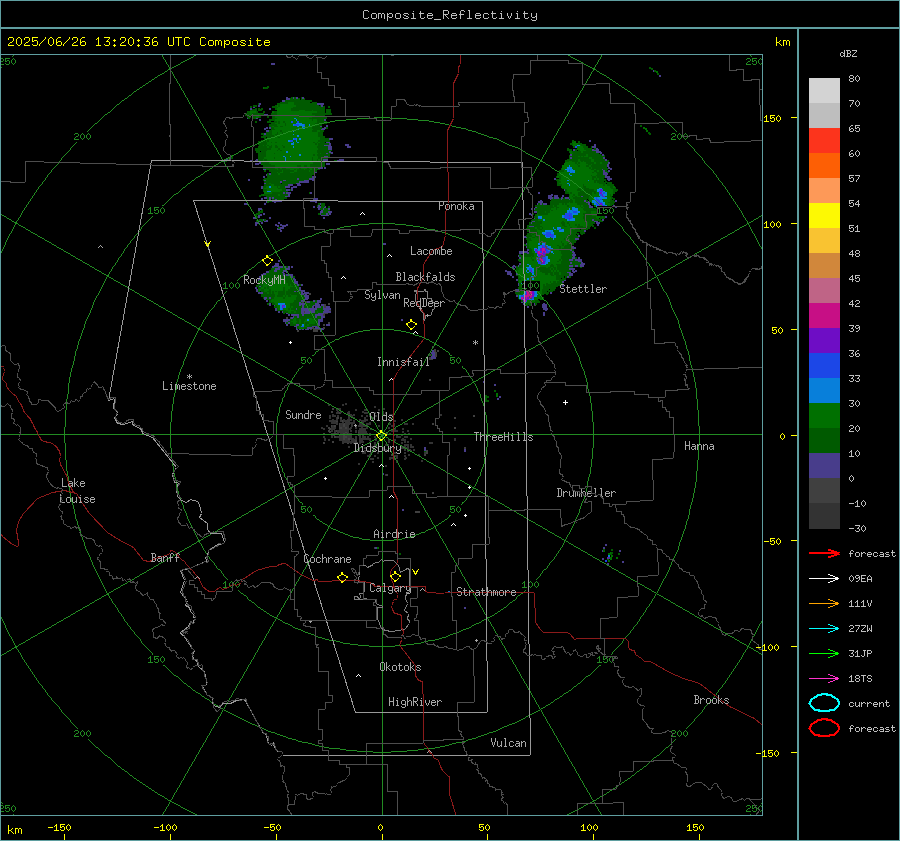Click the Strathmore town label
This screenshot has width=900, height=841.
(486, 592)
